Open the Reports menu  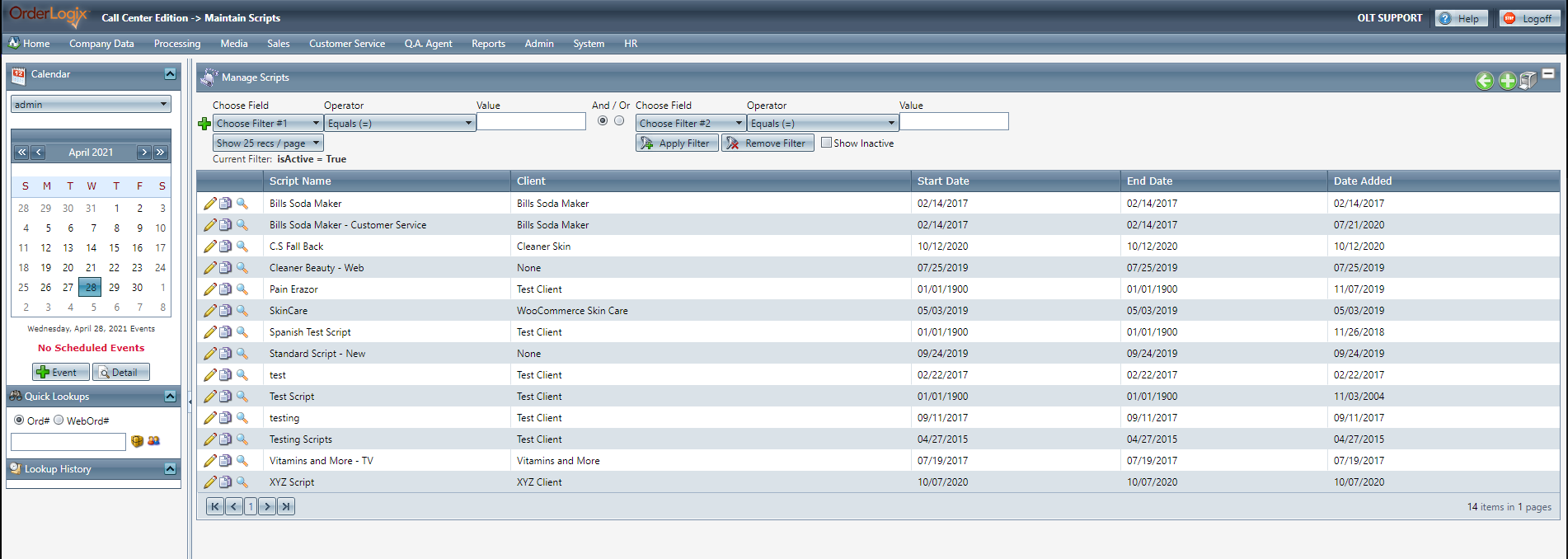tap(488, 44)
